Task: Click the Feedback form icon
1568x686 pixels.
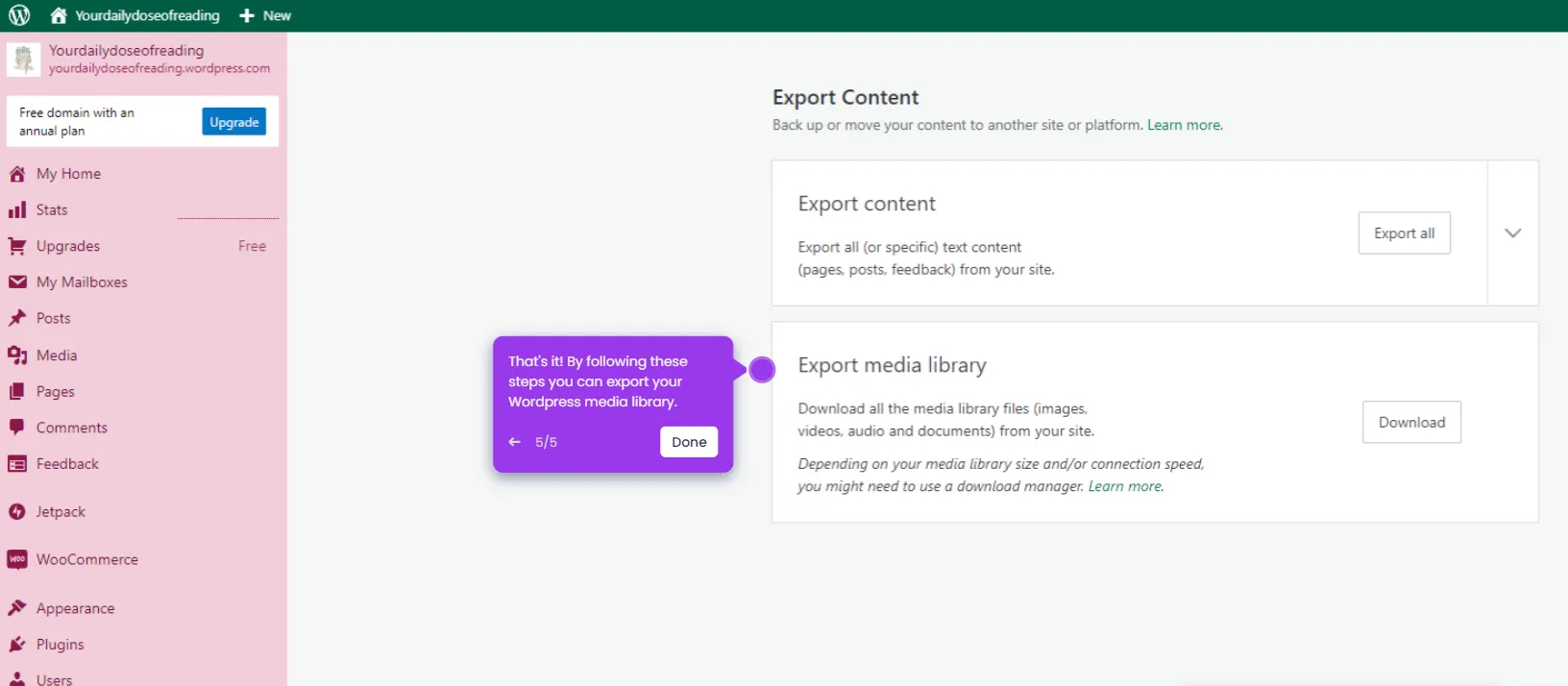Action: coord(17,464)
